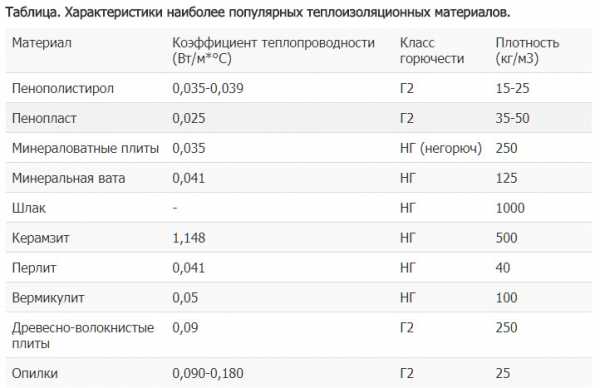Click the 'Древесно-волокнистые плиты' cell
This screenshot has width=600, height=388.
[x=83, y=335]
